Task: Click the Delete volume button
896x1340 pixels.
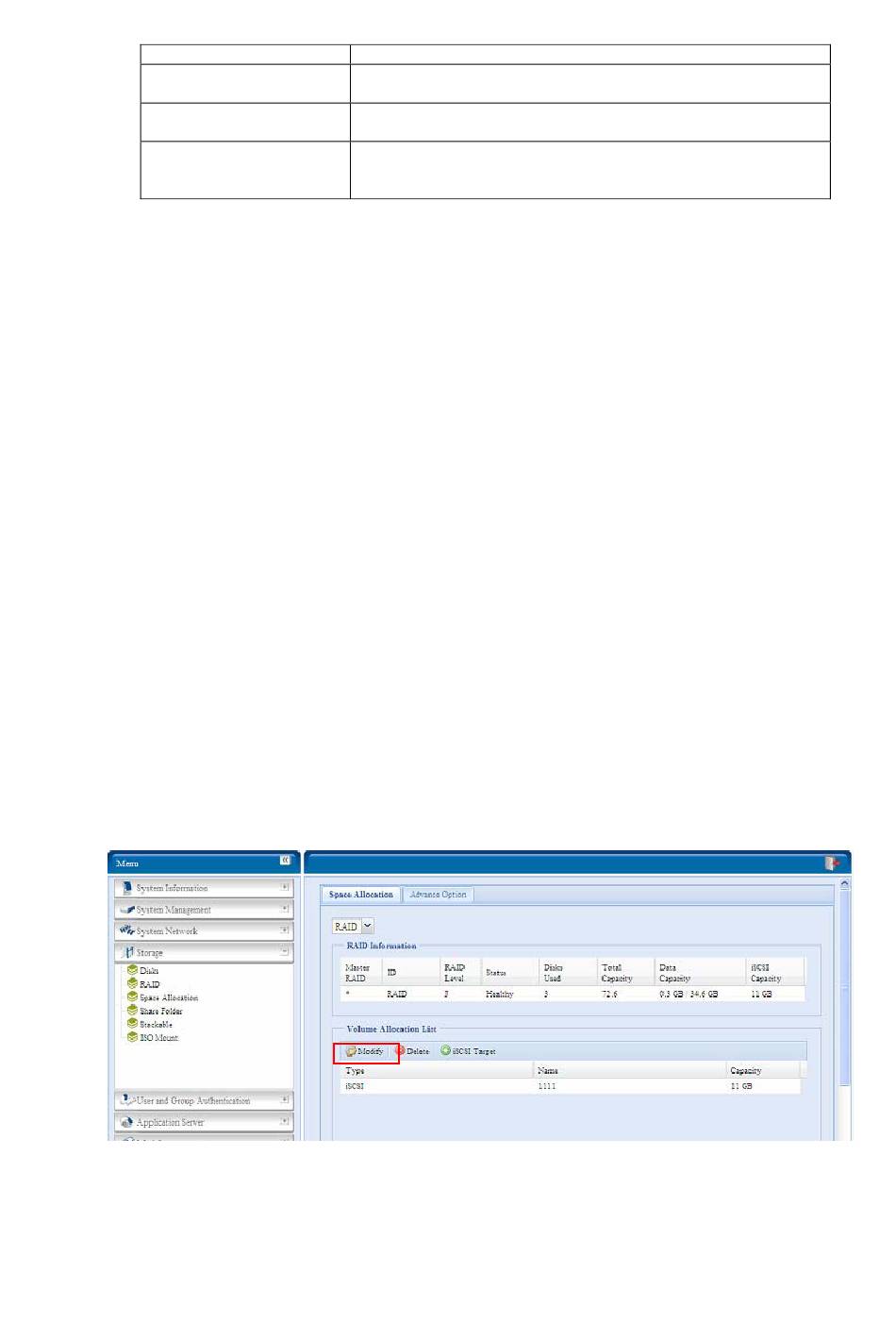Action: [412, 1051]
